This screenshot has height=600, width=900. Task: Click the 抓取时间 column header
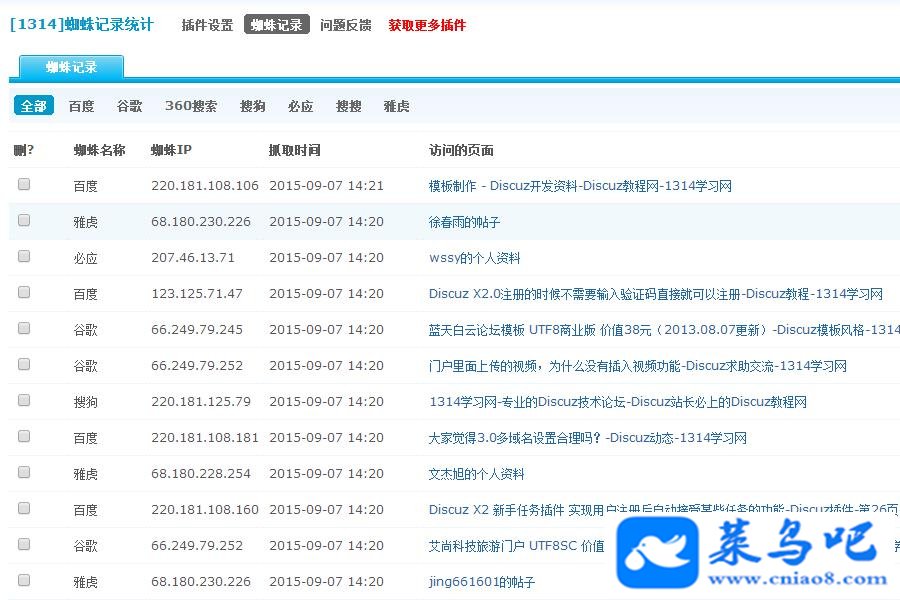click(294, 150)
